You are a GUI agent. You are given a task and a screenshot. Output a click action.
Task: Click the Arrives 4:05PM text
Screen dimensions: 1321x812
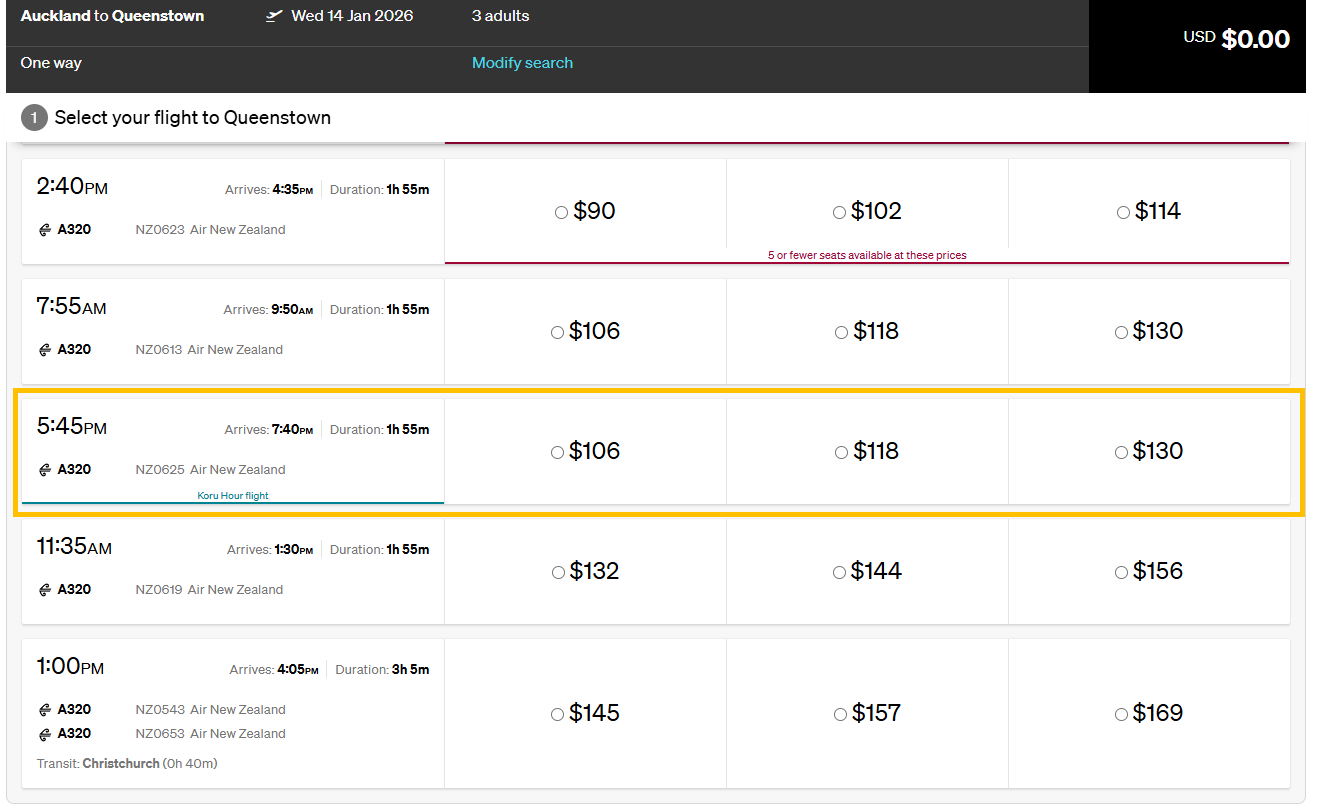point(274,670)
